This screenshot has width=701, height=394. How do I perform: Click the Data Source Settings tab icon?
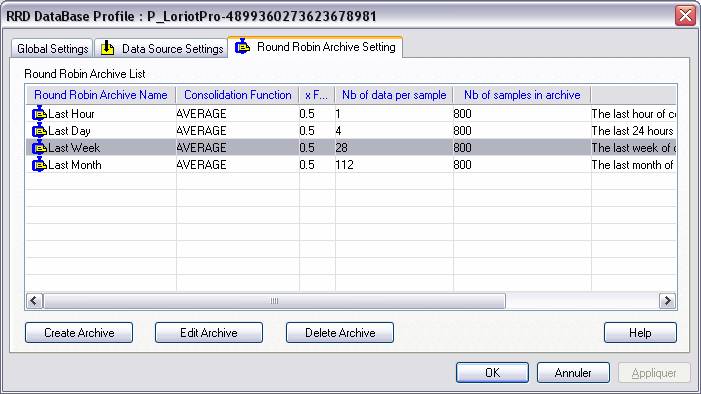[x=107, y=48]
